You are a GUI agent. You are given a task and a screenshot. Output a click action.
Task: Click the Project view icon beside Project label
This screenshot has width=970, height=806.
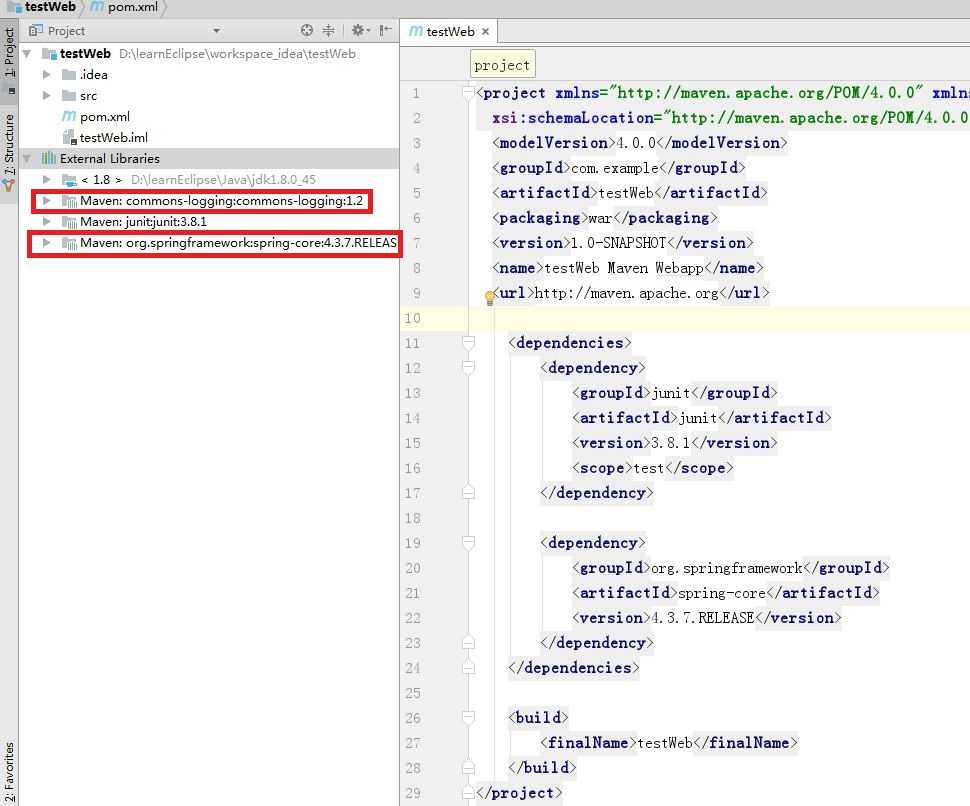36,30
